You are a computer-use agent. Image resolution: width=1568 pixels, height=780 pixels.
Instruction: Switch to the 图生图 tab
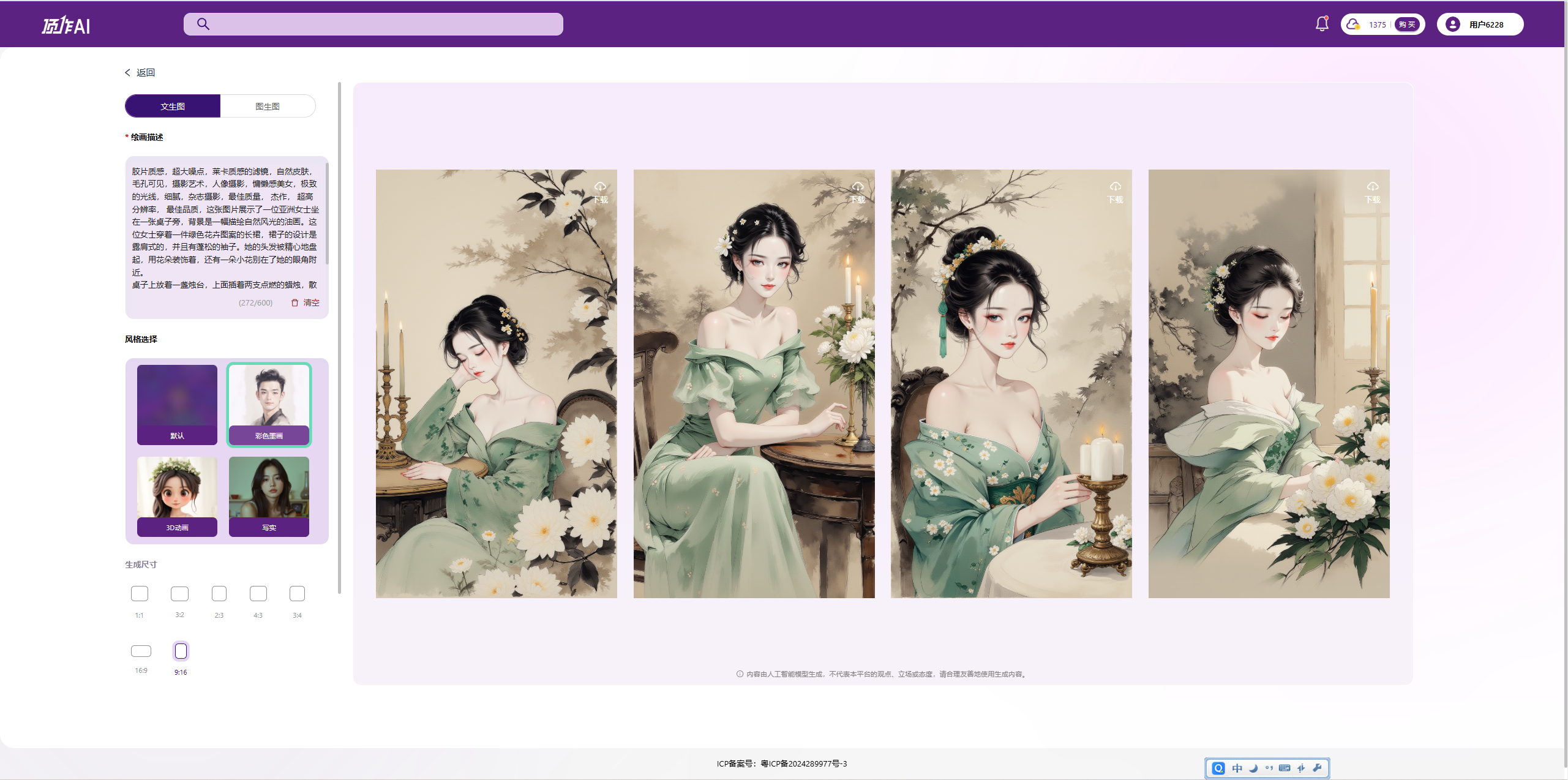[x=268, y=106]
